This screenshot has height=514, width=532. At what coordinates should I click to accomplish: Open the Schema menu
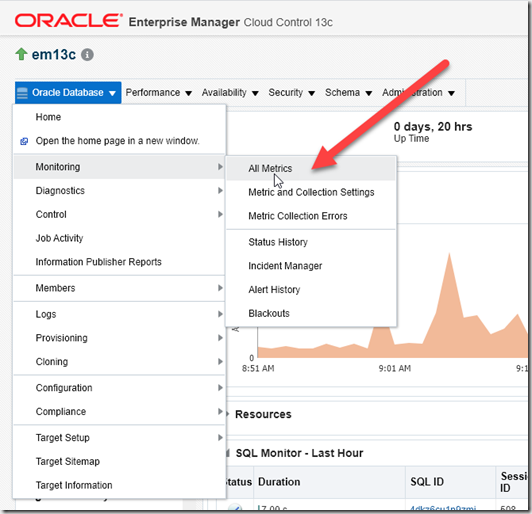pyautogui.click(x=348, y=93)
